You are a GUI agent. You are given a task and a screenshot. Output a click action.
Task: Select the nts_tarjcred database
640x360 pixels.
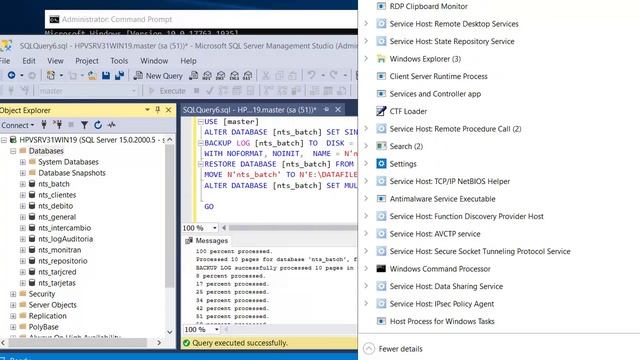[57, 272]
